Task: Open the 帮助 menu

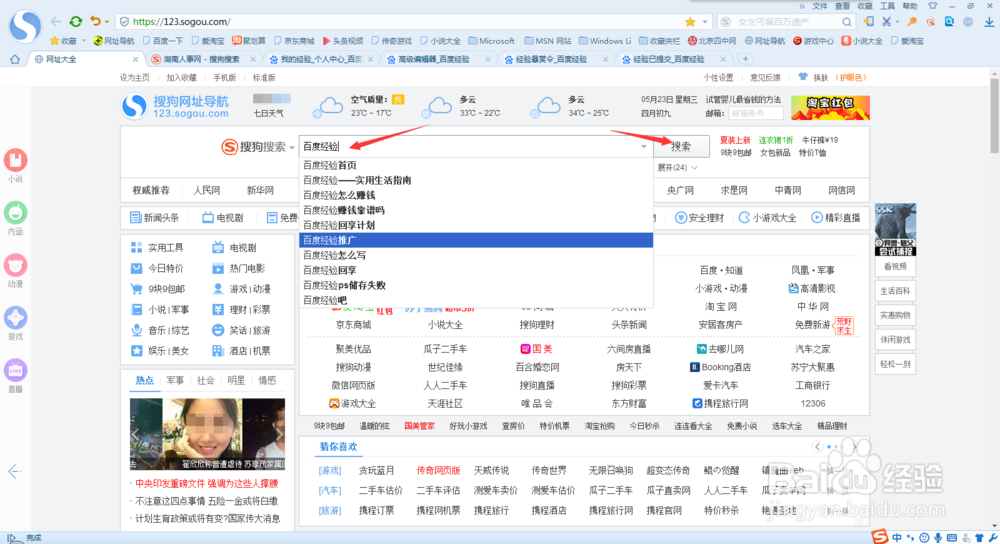Action: click(909, 6)
